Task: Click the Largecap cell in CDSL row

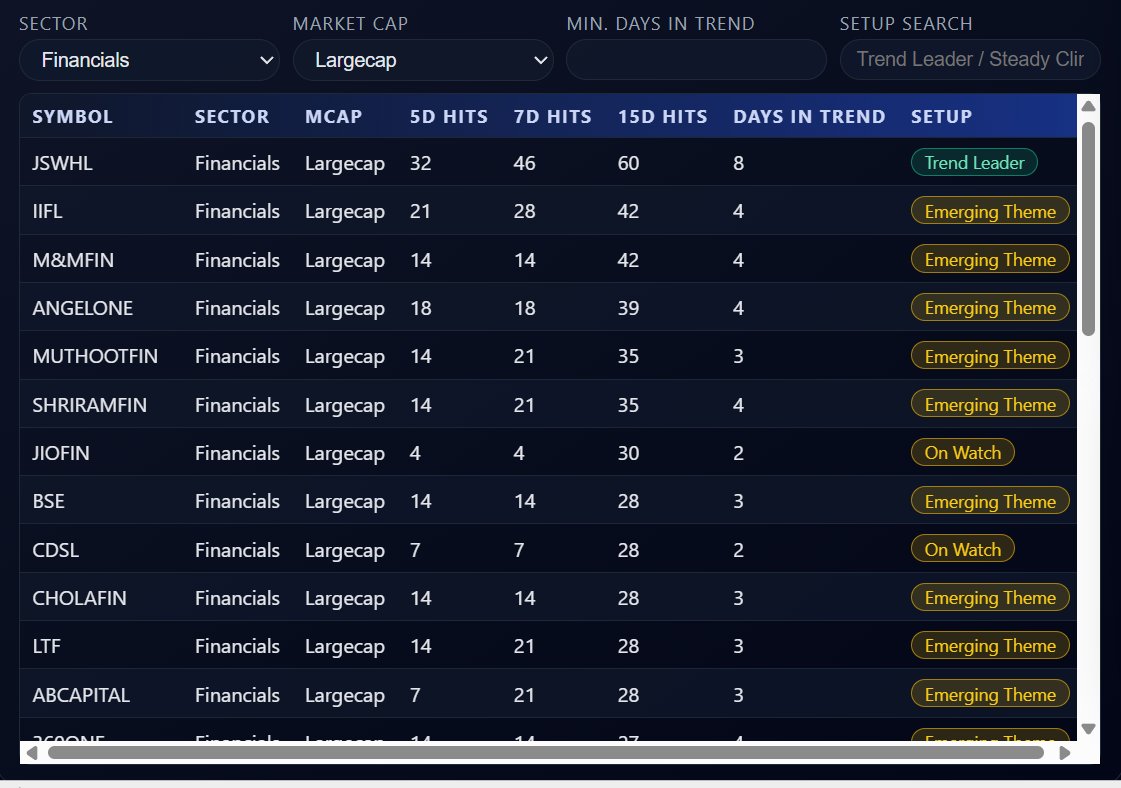Action: click(345, 550)
